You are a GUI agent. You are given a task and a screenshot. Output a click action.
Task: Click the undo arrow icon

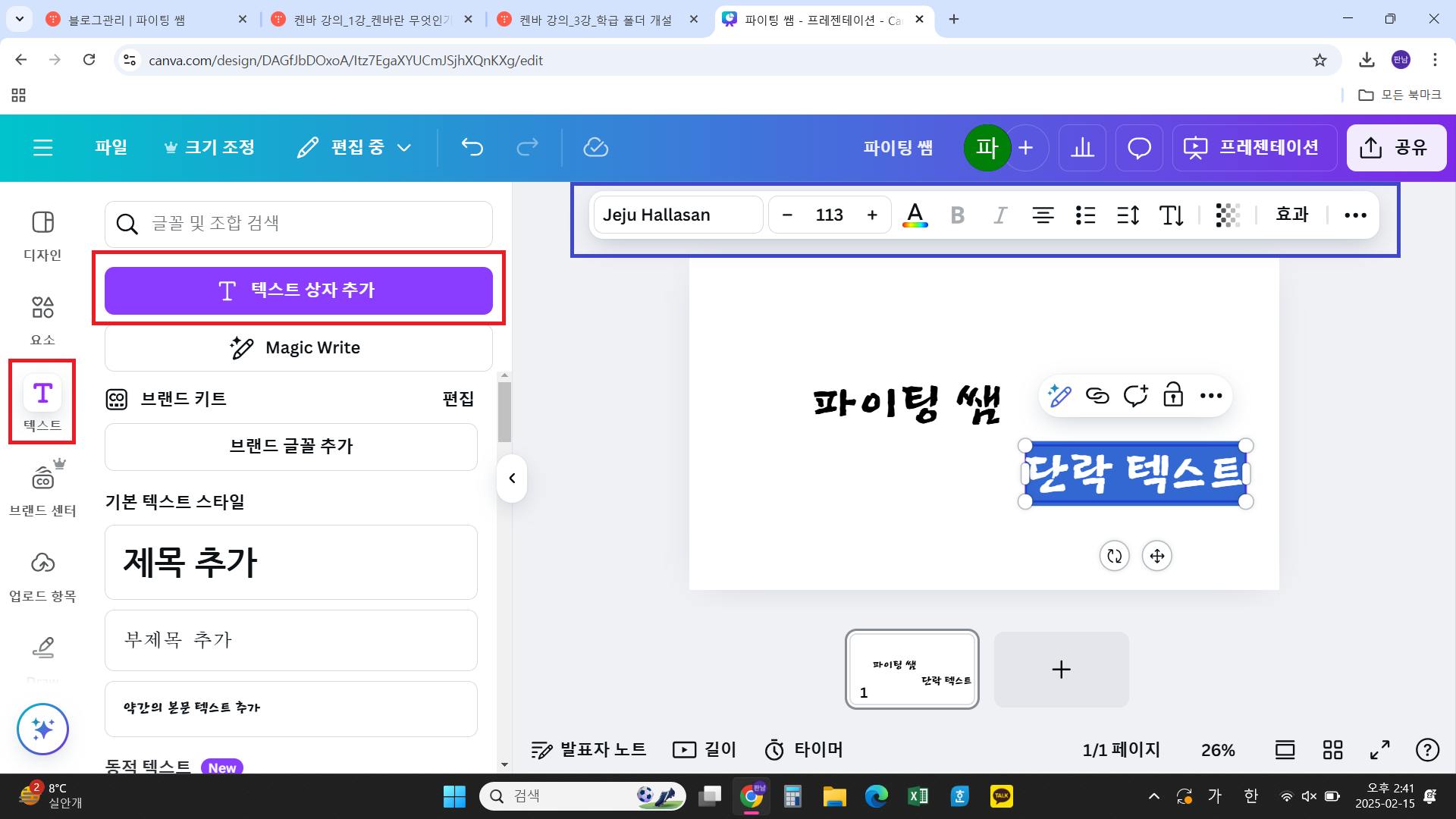pos(472,147)
